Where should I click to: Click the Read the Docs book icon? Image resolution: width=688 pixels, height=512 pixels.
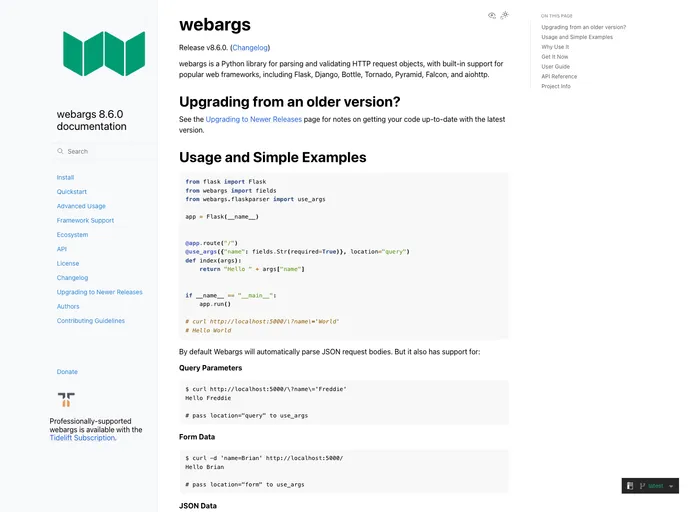[x=630, y=486]
